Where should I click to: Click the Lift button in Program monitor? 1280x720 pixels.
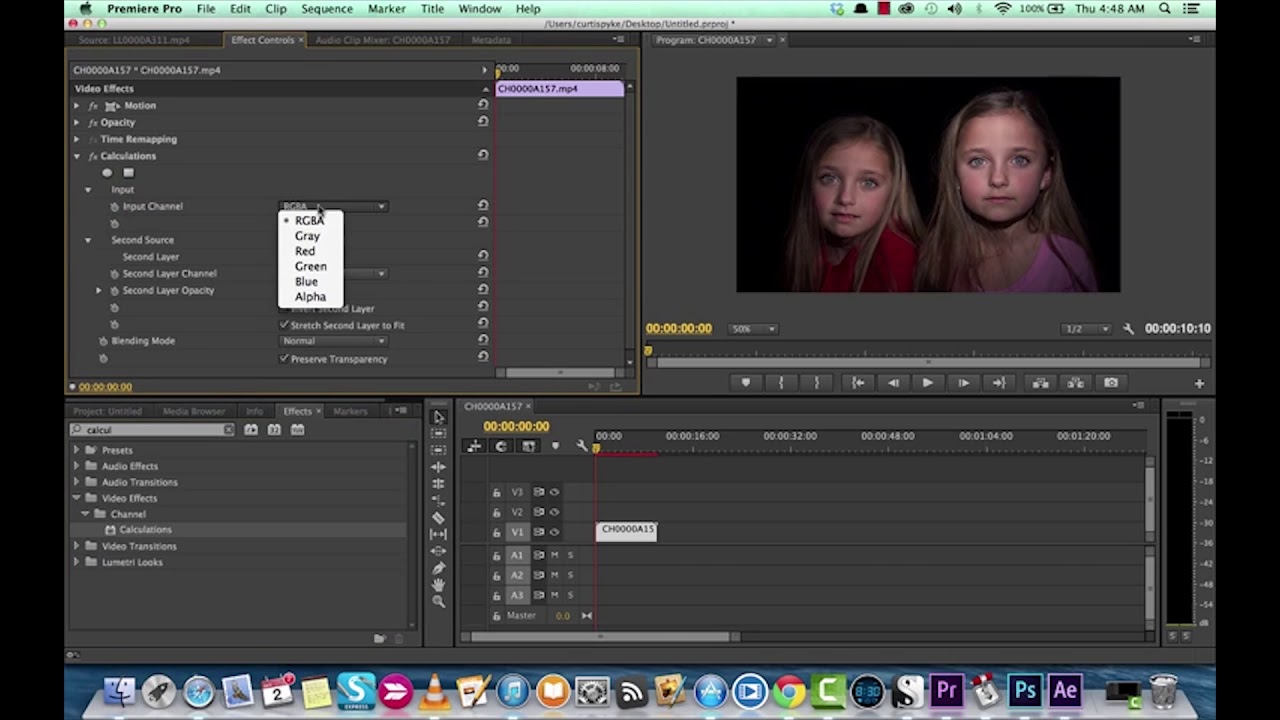click(x=1040, y=383)
